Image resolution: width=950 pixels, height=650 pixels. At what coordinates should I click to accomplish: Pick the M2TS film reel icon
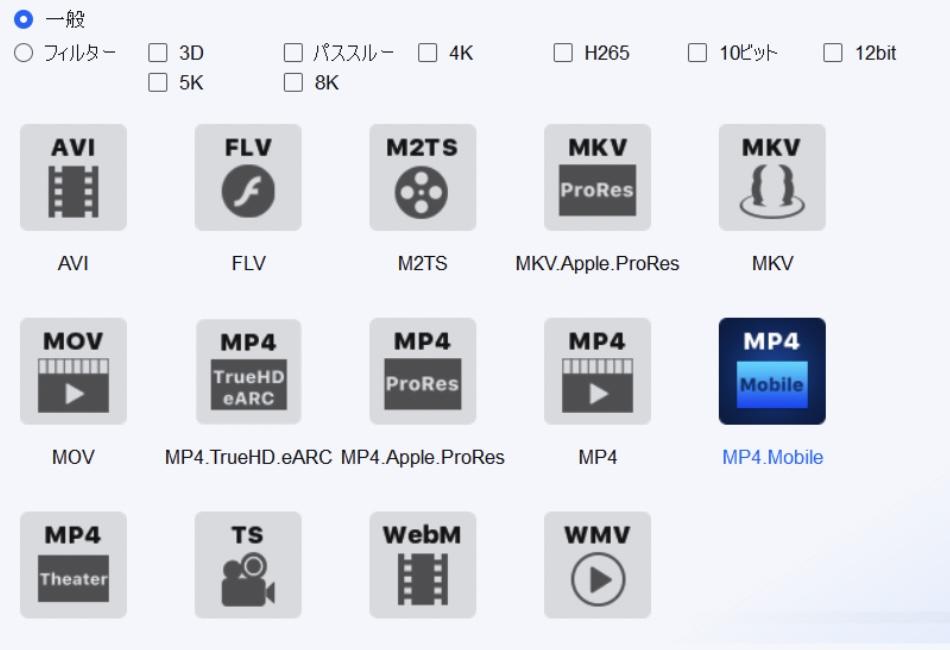point(423,177)
